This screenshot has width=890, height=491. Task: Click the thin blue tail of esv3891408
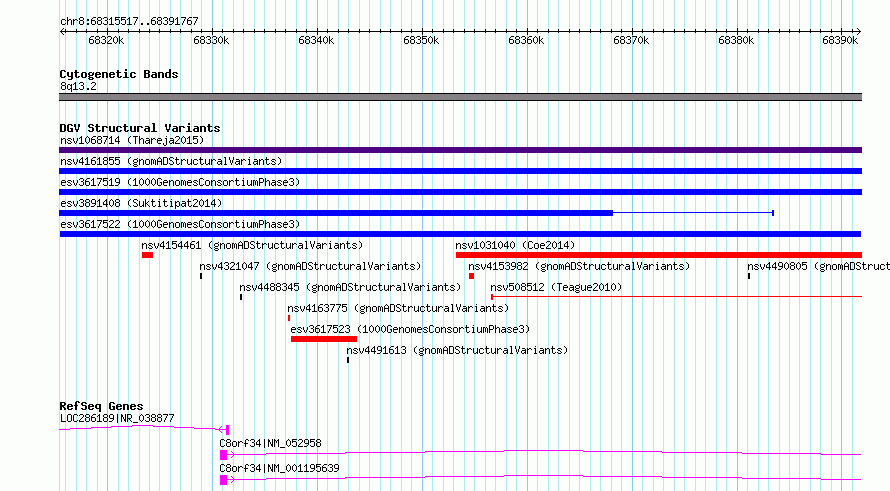694,213
